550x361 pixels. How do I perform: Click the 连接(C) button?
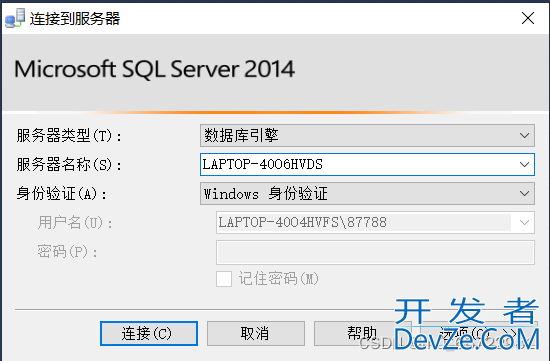click(149, 333)
